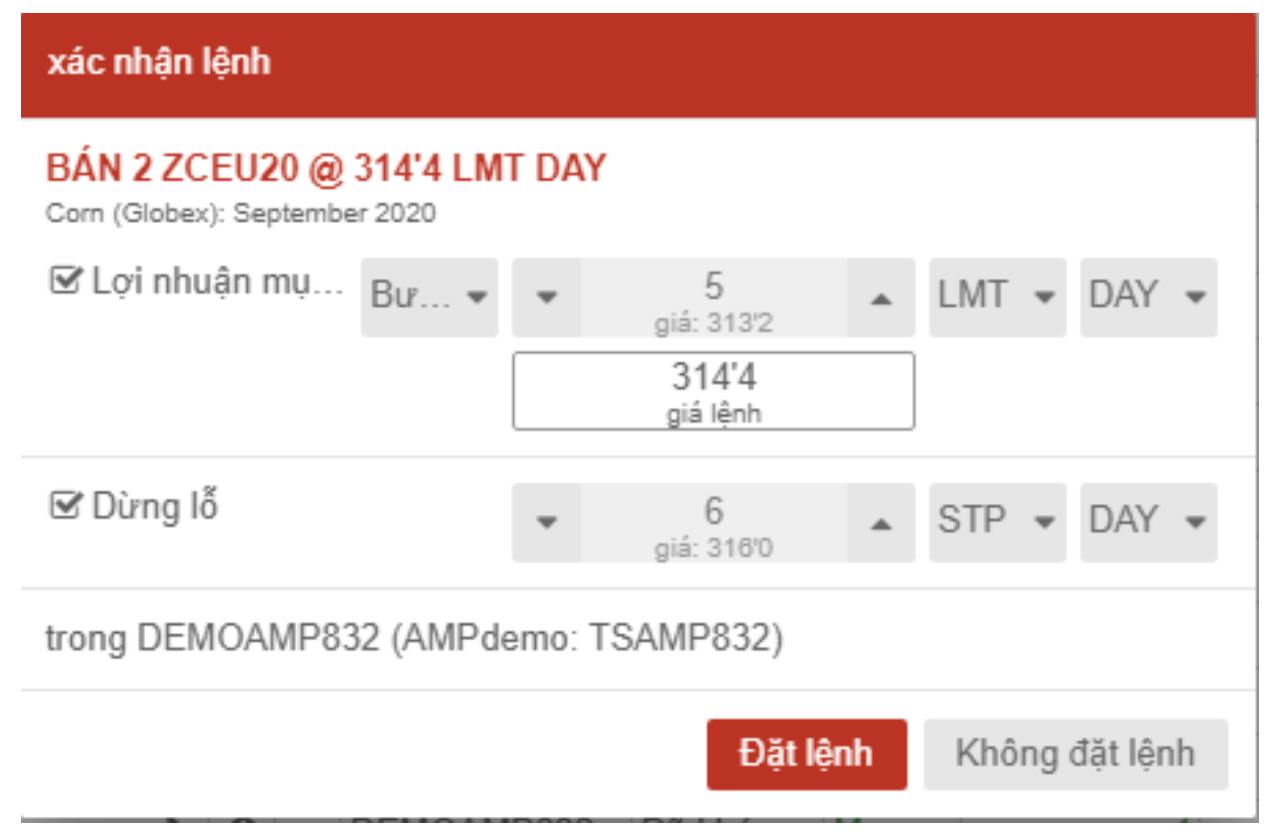Open profit target DAY duration dropdown
1280x832 pixels.
(x=1148, y=297)
